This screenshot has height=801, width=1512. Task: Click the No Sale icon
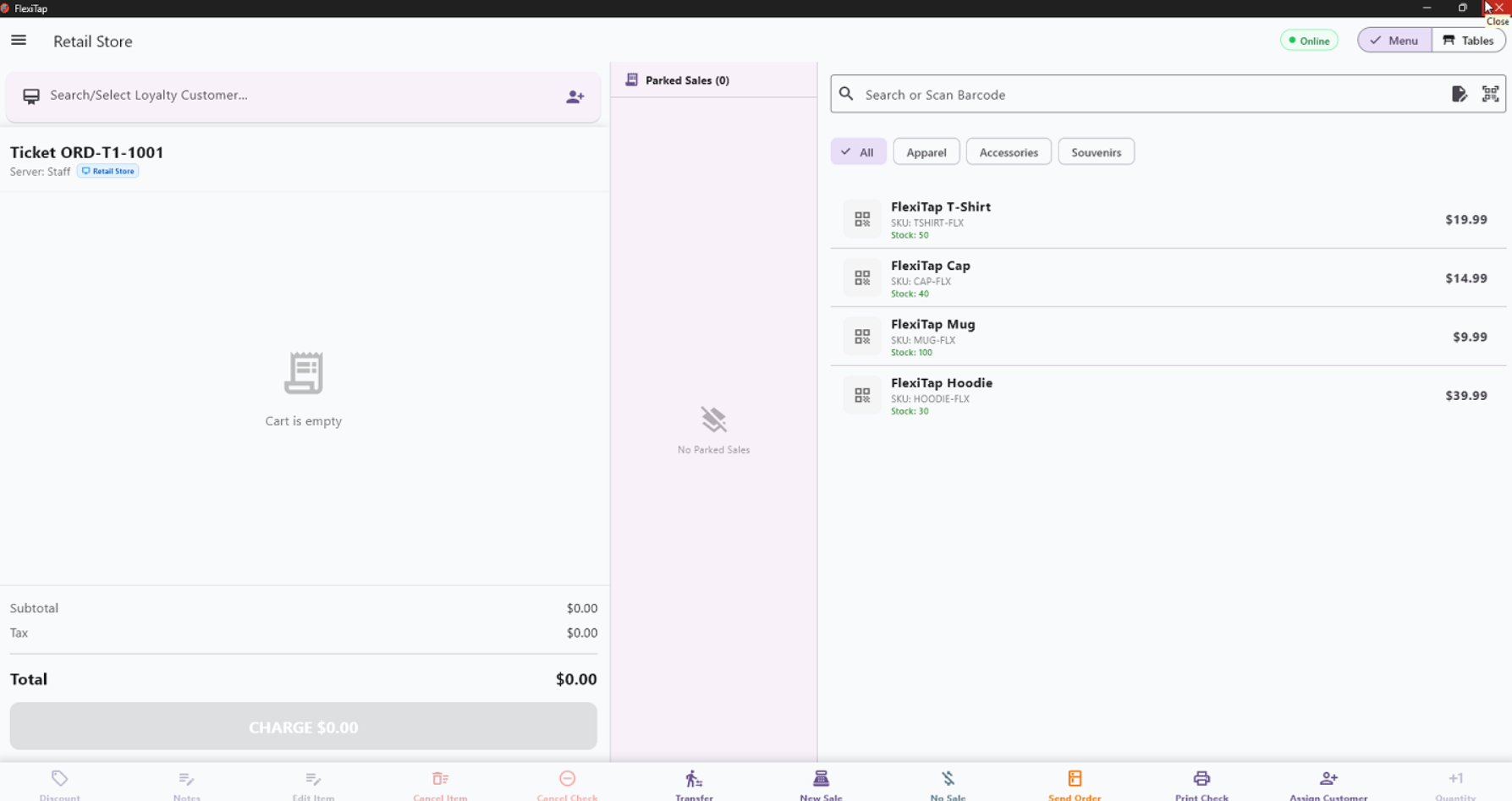point(948,778)
